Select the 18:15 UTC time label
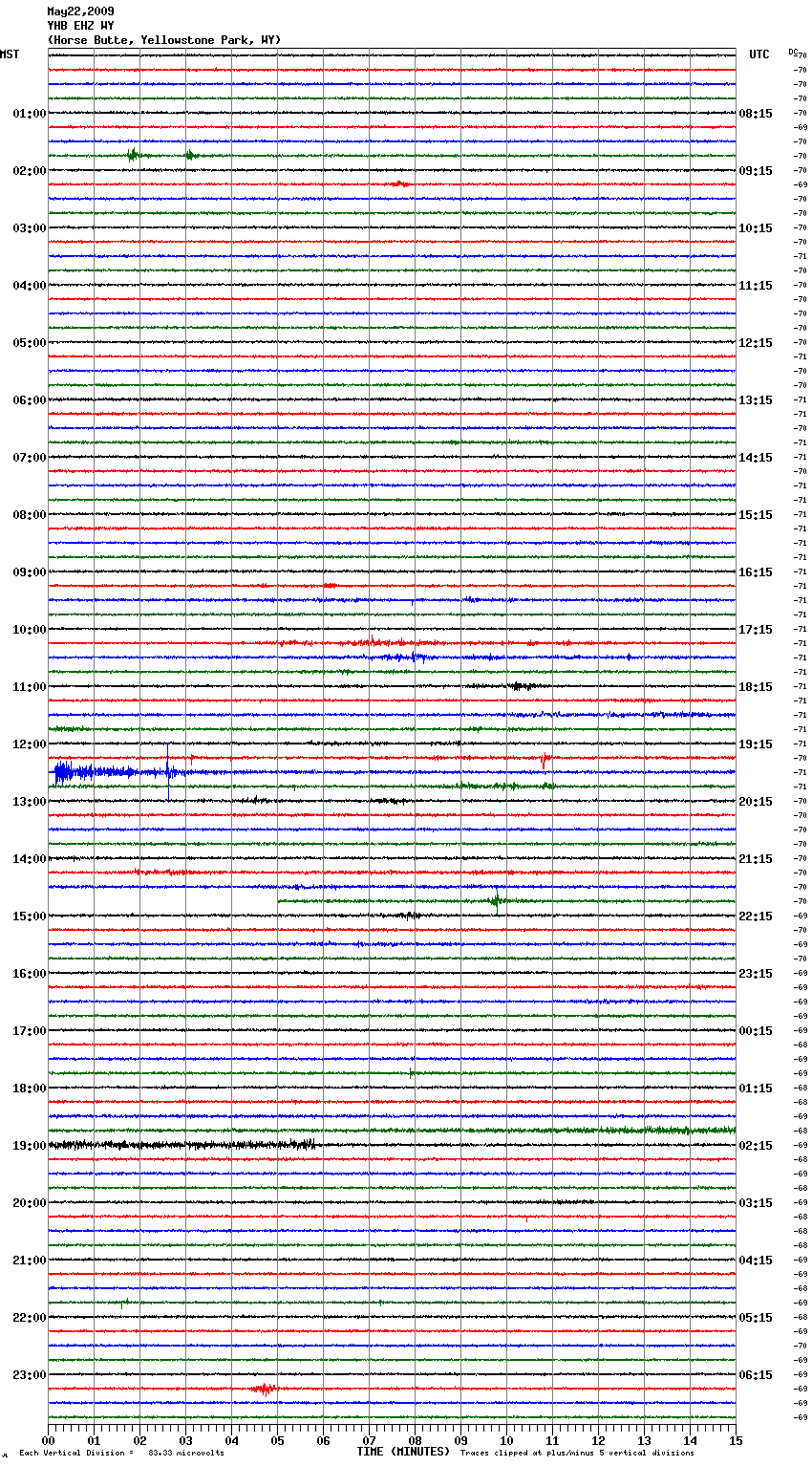This screenshot has width=812, height=1466. point(756,687)
